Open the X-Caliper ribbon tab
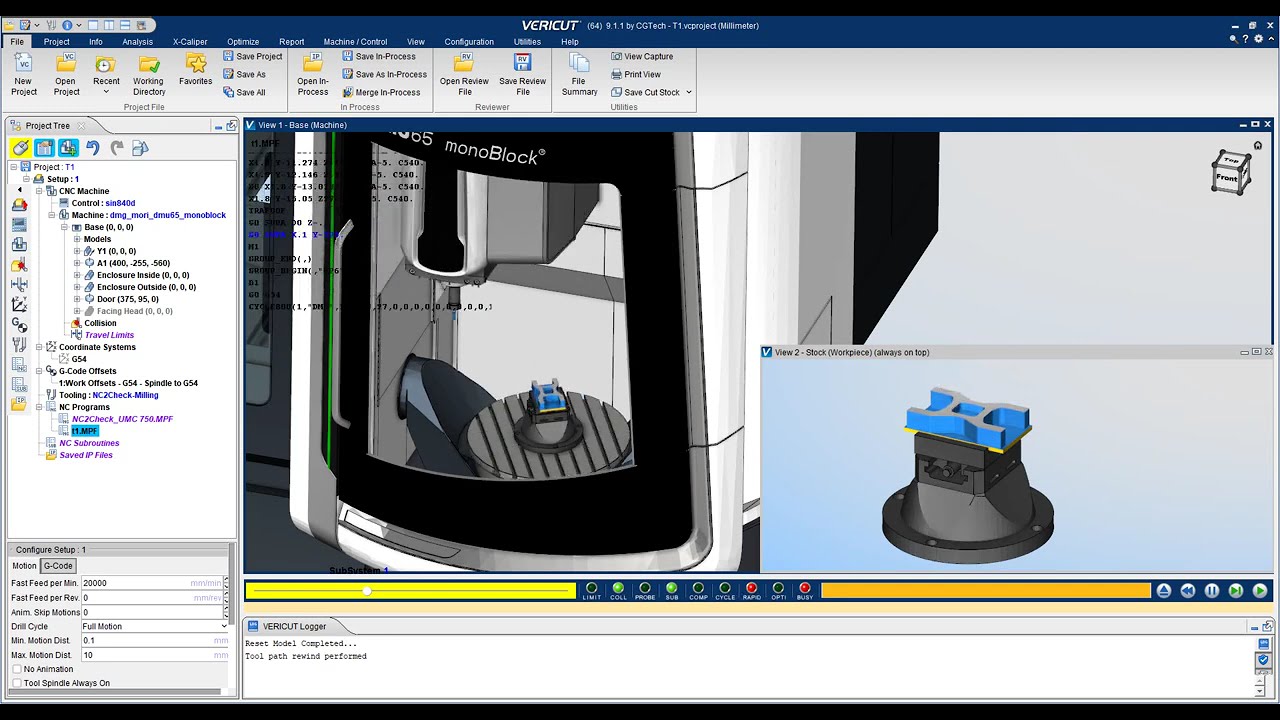 coord(190,42)
